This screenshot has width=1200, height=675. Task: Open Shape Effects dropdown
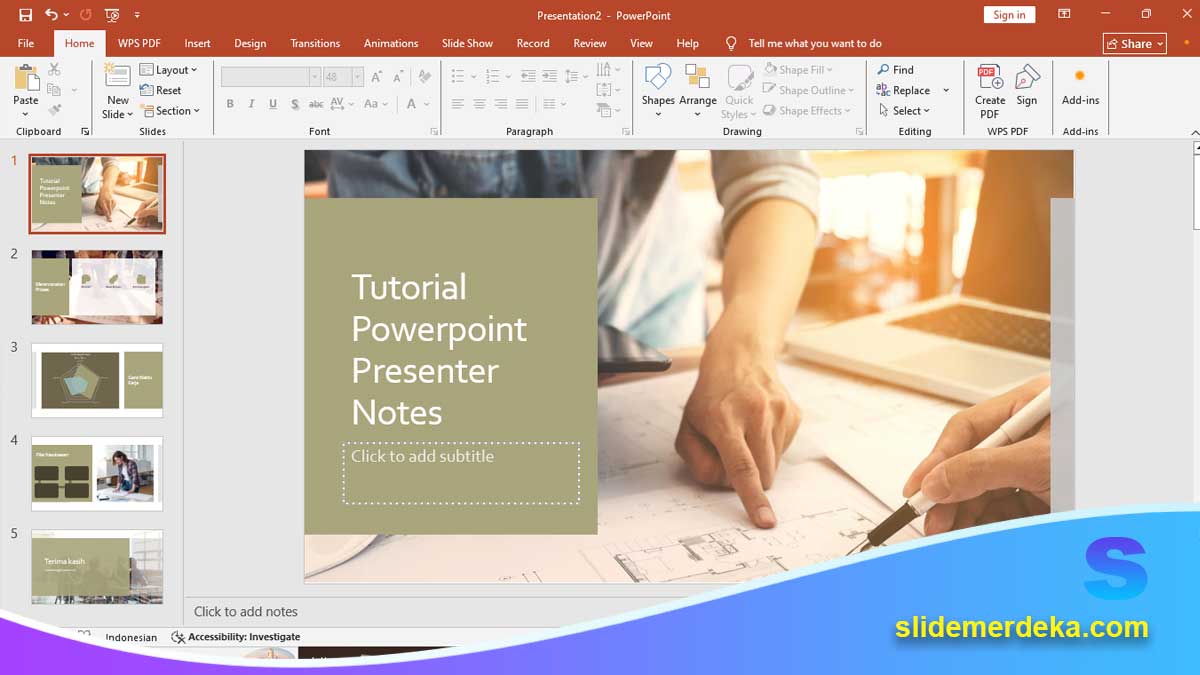[807, 111]
